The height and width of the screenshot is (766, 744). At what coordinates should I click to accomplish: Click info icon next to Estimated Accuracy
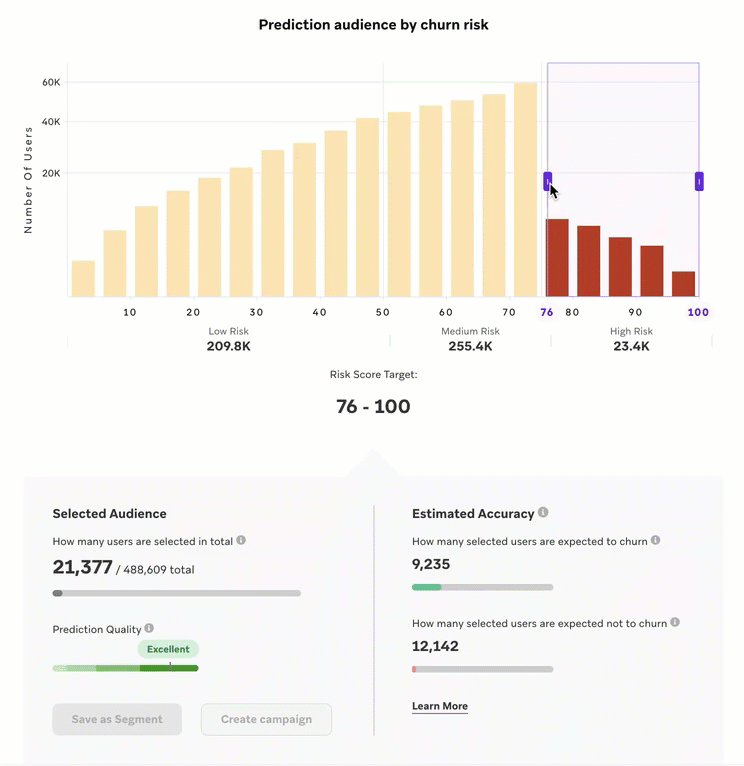[x=543, y=512]
